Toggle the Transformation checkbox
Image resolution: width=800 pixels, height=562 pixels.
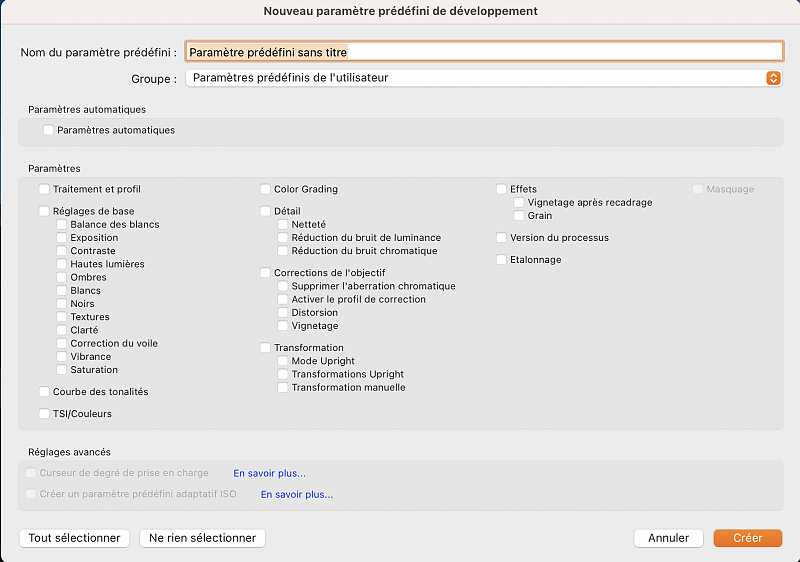265,348
